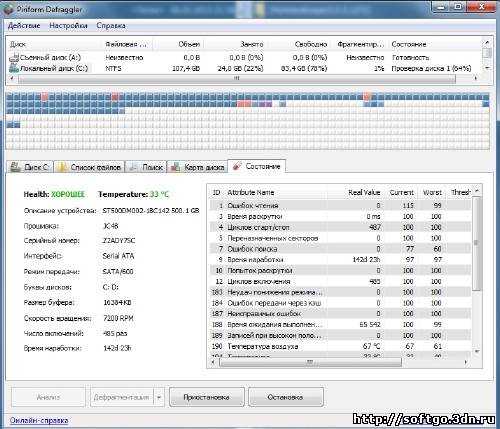Click the Дефрагментация button
This screenshot has width=500, height=429.
(x=121, y=397)
